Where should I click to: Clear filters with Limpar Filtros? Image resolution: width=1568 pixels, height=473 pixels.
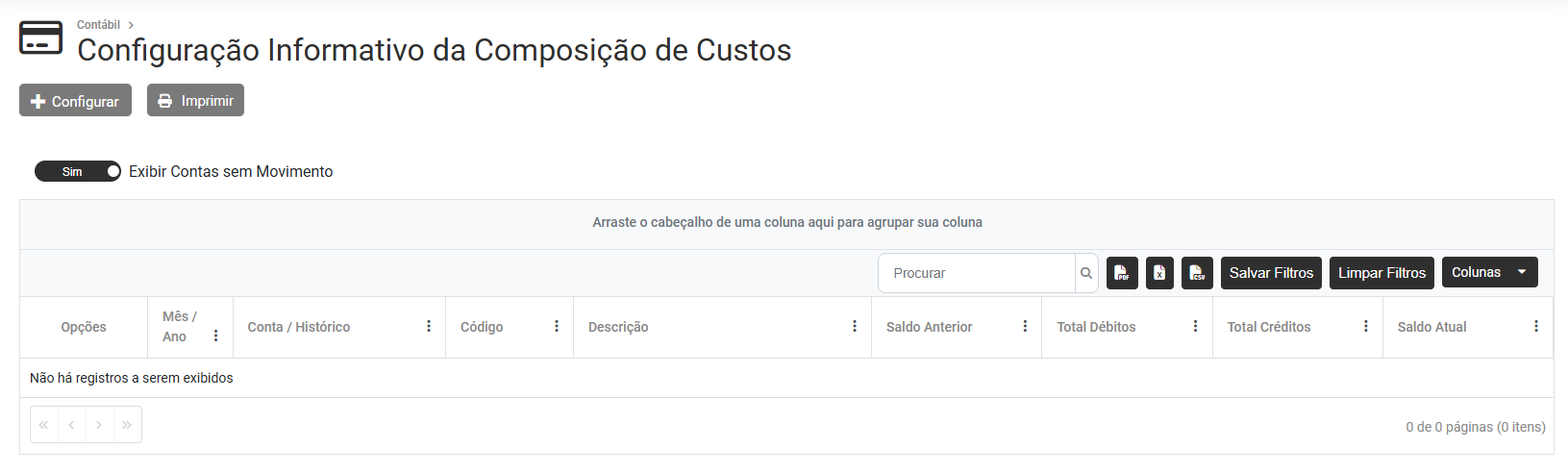pyautogui.click(x=1381, y=273)
